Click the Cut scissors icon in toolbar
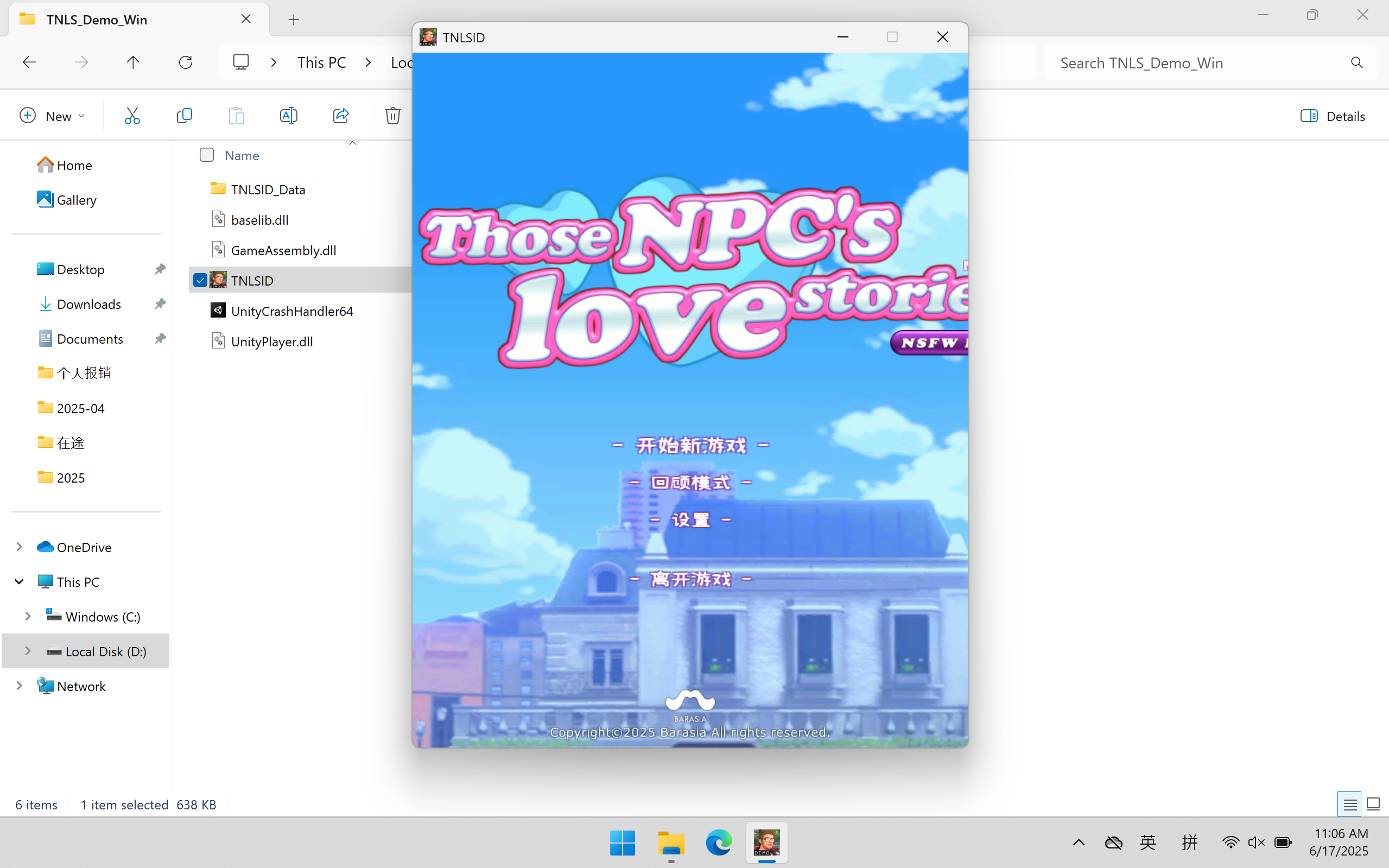This screenshot has height=868, width=1389. 132,116
